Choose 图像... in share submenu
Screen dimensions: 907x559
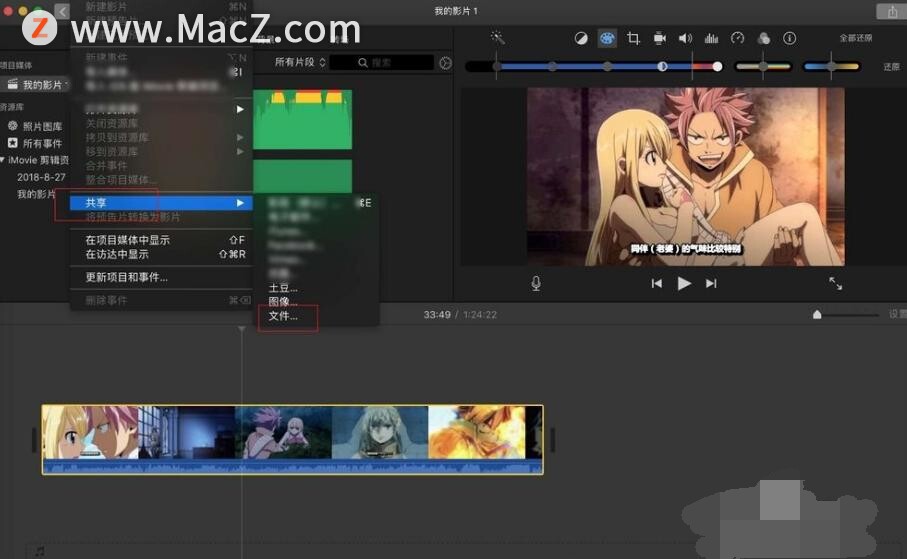[283, 302]
